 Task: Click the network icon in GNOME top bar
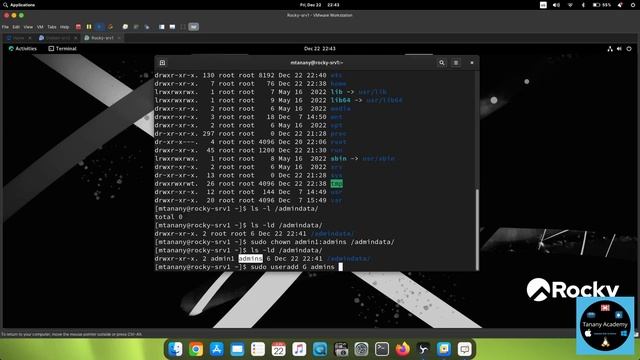click(610, 49)
